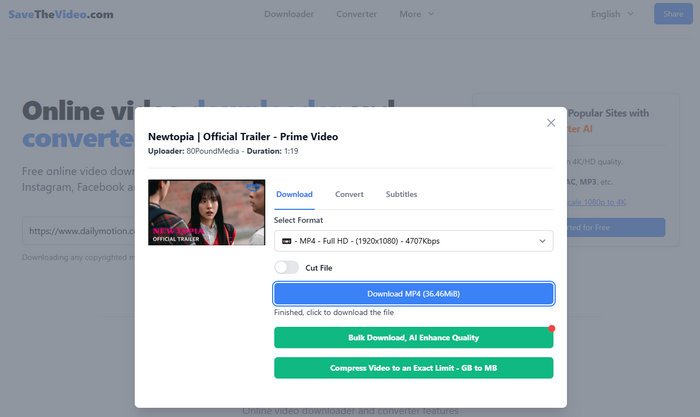Click the Cut File label
700x417 pixels.
pos(319,268)
